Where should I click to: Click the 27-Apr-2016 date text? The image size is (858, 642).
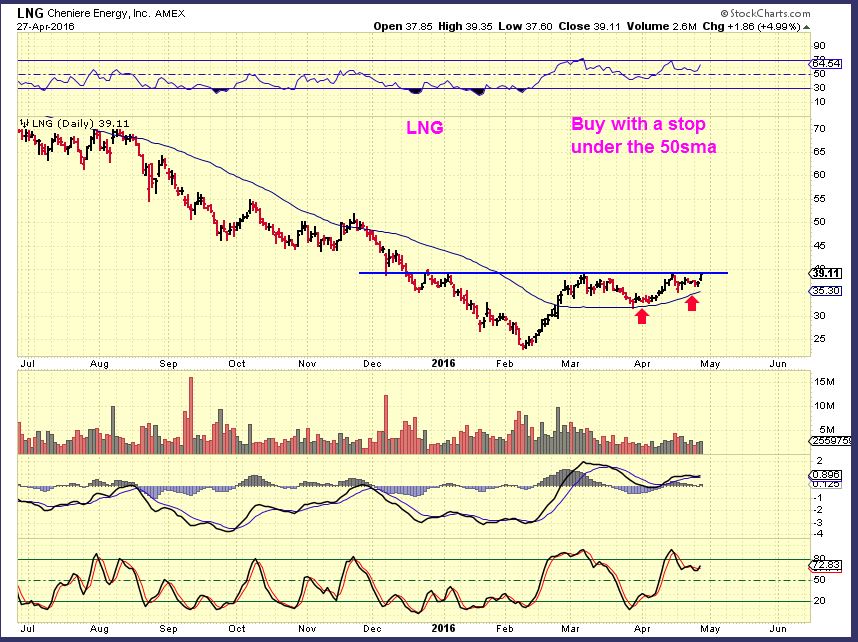pyautogui.click(x=45, y=26)
